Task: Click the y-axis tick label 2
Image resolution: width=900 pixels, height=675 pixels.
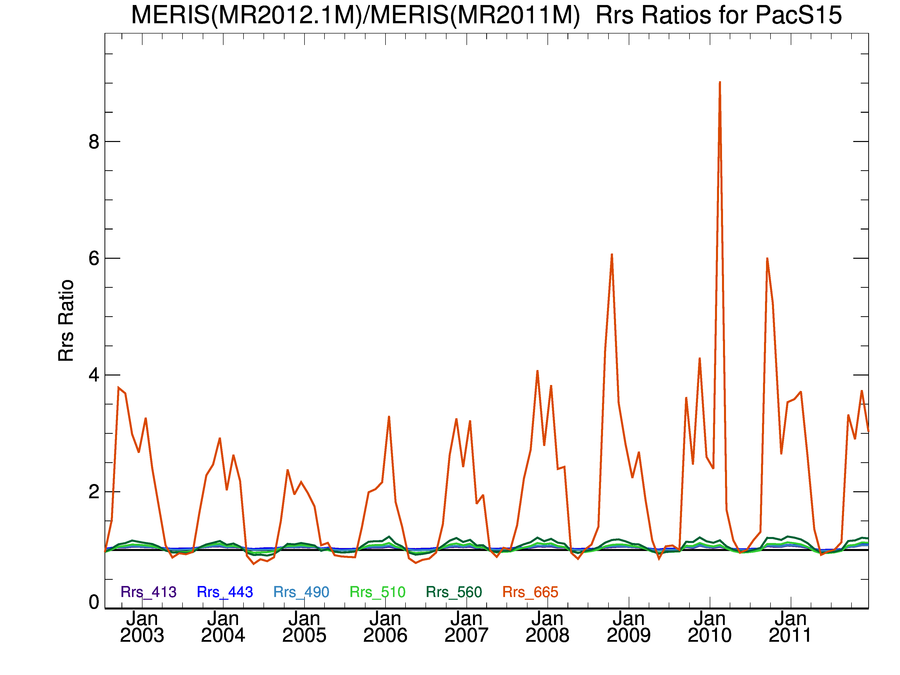Action: tap(94, 491)
